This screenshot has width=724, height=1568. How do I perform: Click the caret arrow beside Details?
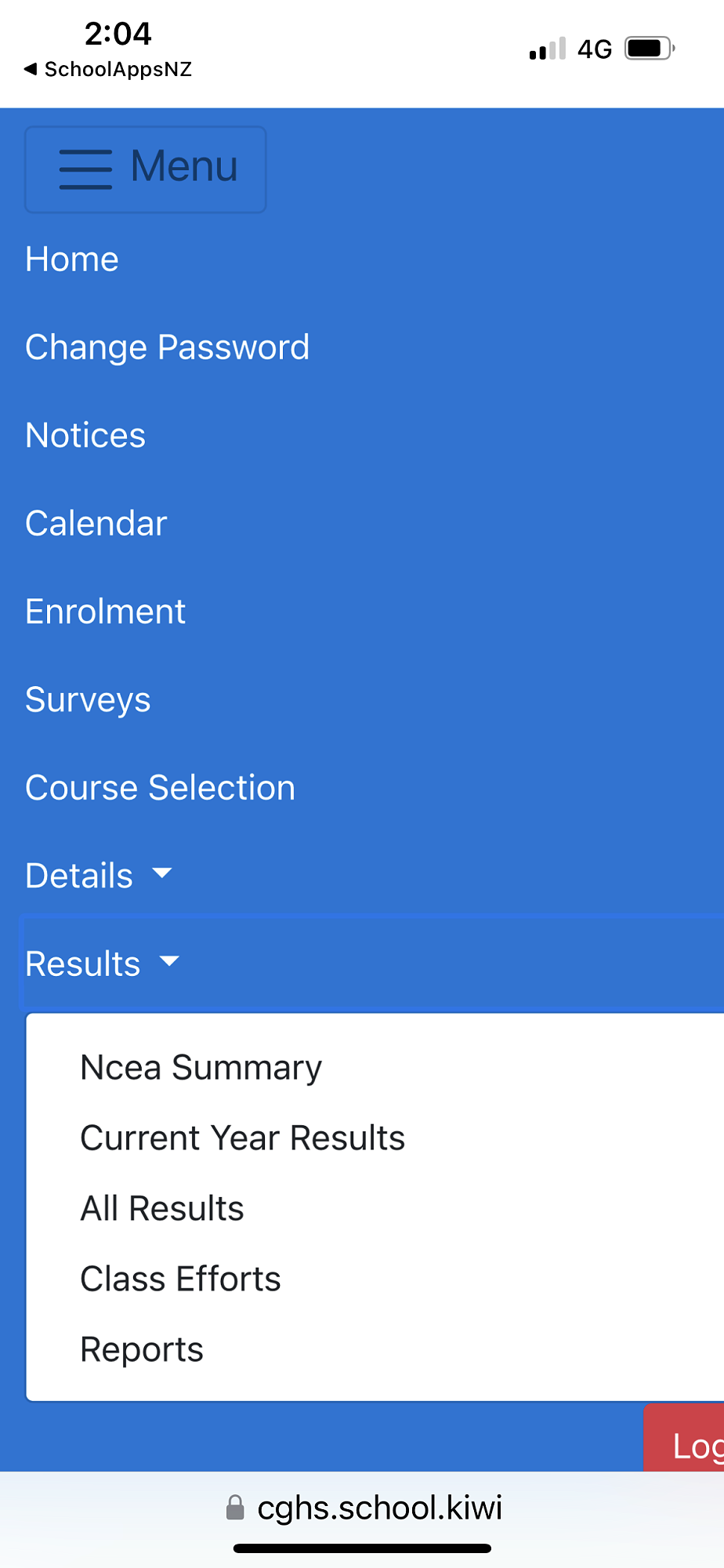(162, 873)
